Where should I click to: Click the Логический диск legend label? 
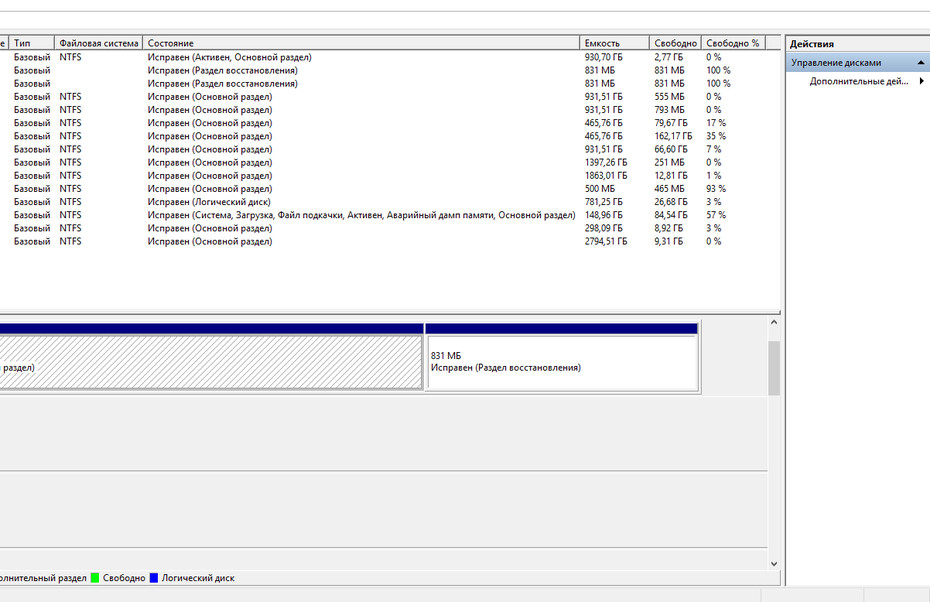(x=198, y=578)
